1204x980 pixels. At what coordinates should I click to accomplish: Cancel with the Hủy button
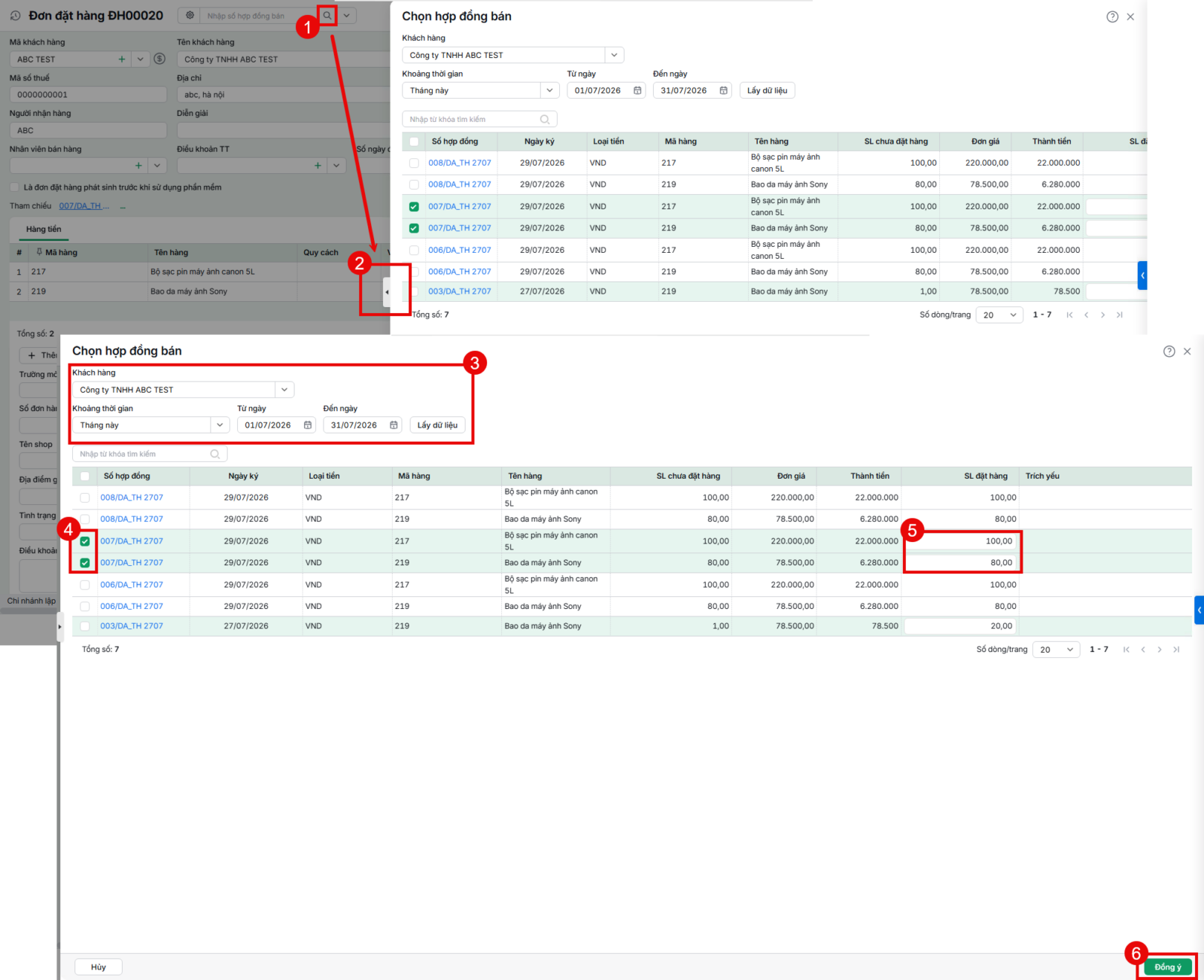pos(99,967)
